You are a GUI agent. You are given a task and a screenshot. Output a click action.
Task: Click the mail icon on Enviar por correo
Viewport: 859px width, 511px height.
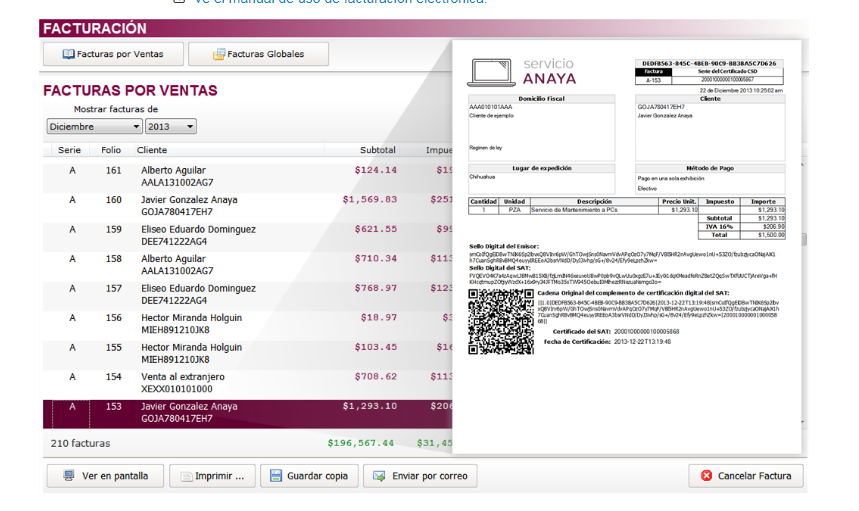point(379,476)
